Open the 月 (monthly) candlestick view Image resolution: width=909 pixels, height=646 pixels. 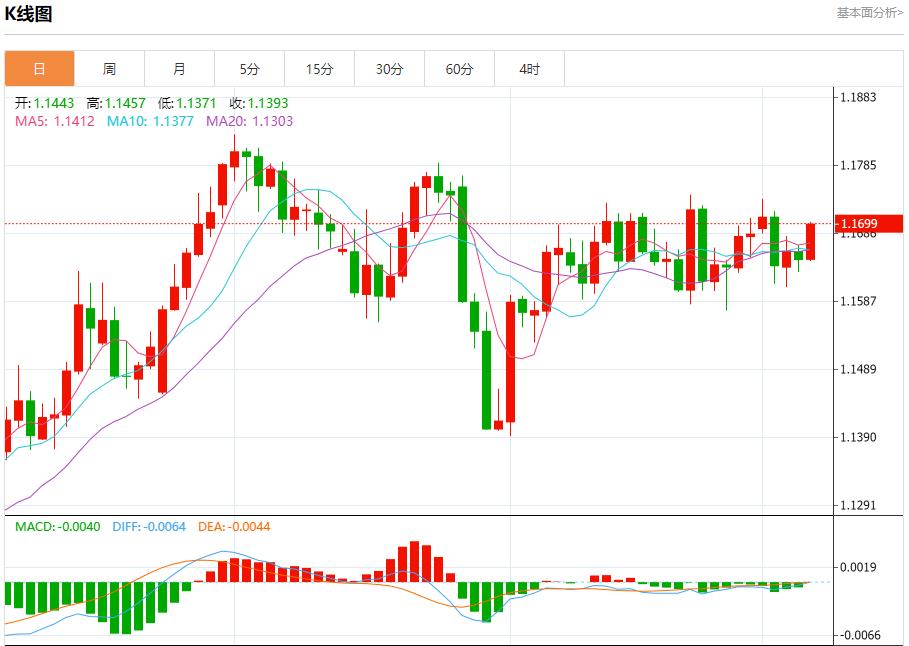click(x=179, y=68)
